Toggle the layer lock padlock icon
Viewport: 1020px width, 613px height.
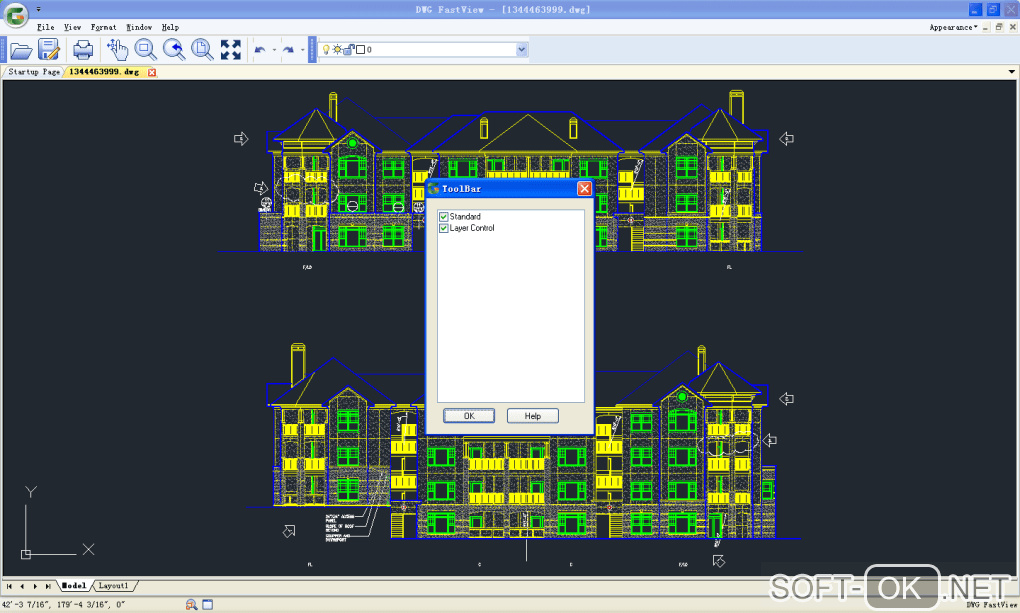349,49
